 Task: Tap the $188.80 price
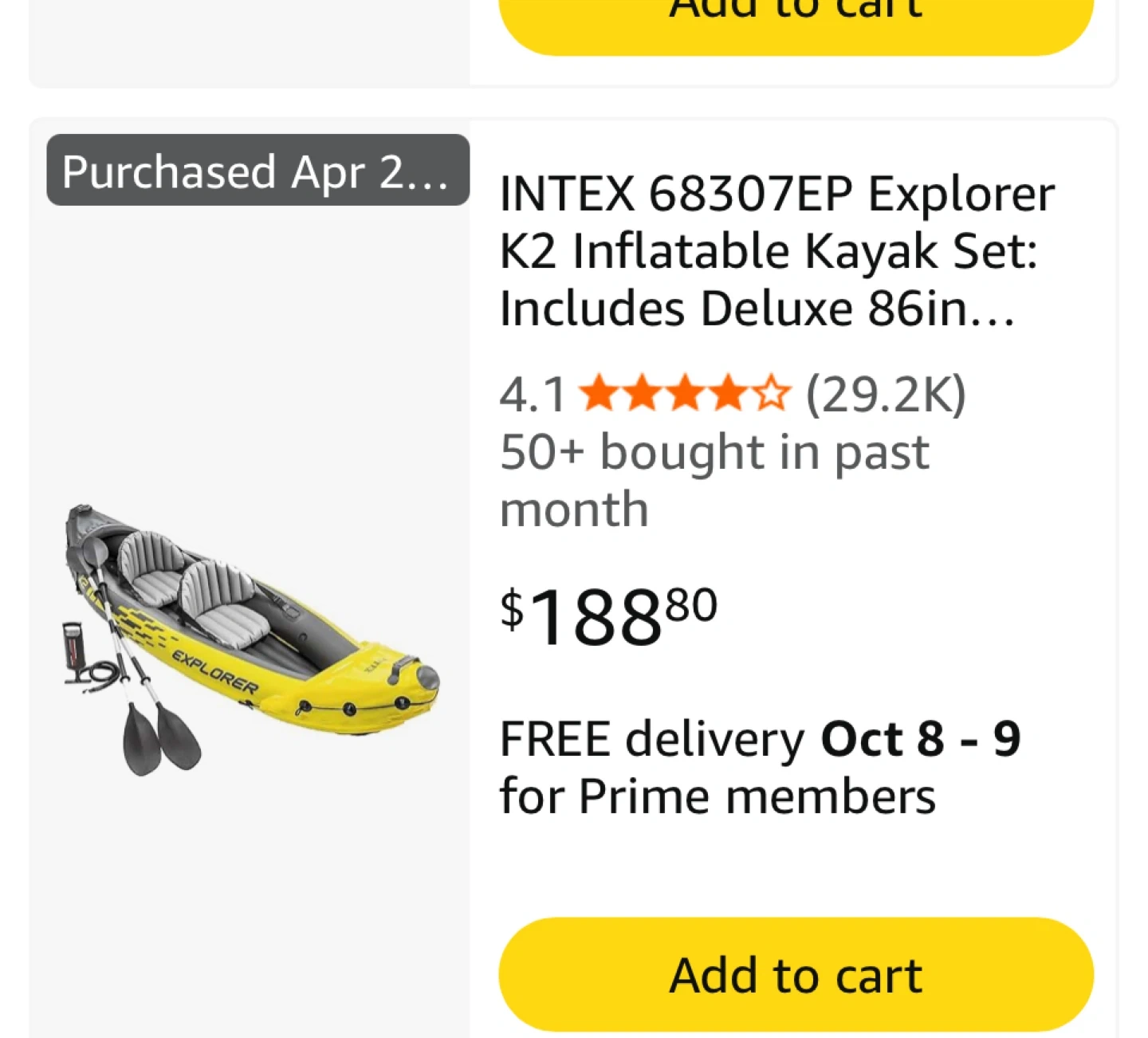click(608, 616)
